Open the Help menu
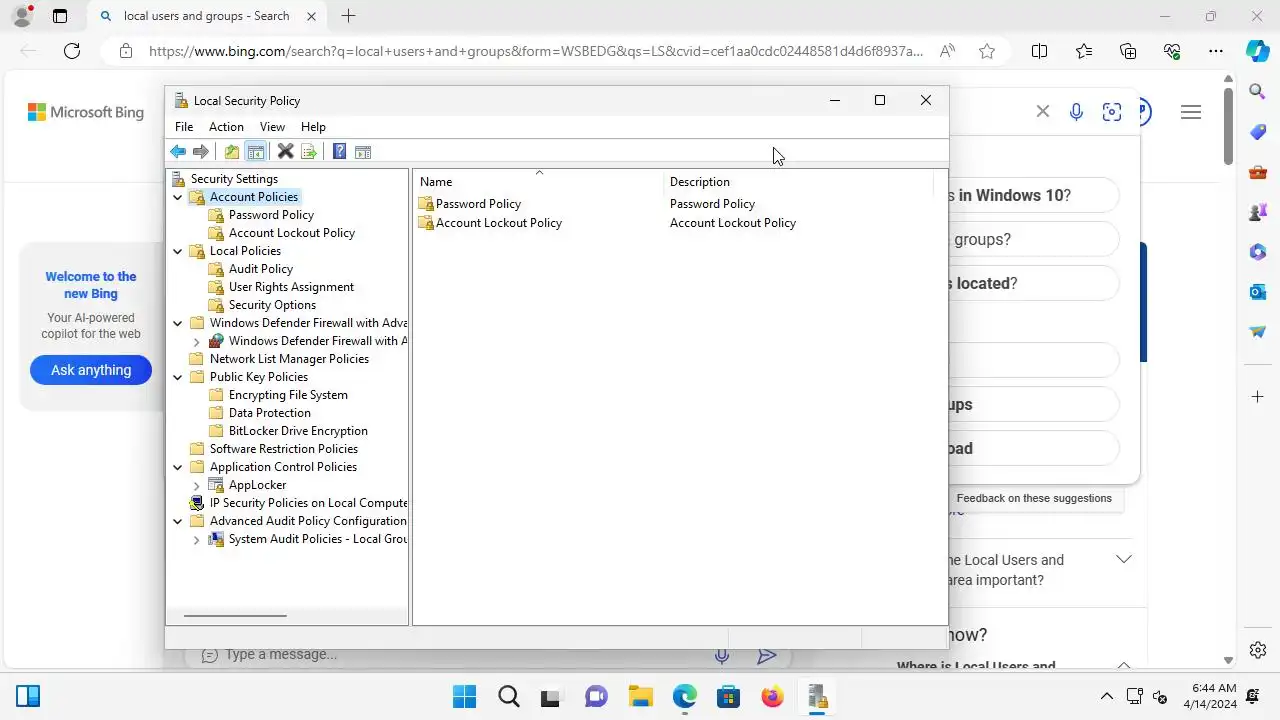 pos(313,127)
